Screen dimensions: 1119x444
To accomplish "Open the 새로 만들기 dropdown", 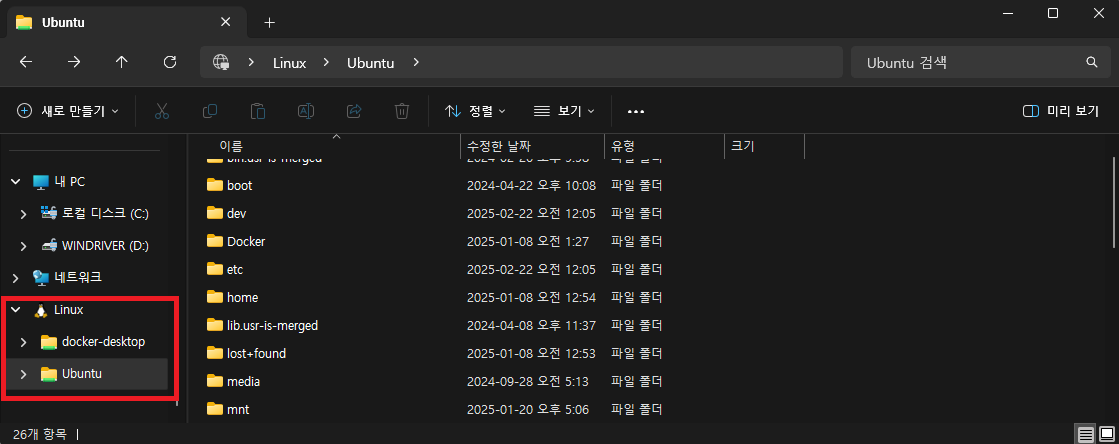I will [x=67, y=111].
